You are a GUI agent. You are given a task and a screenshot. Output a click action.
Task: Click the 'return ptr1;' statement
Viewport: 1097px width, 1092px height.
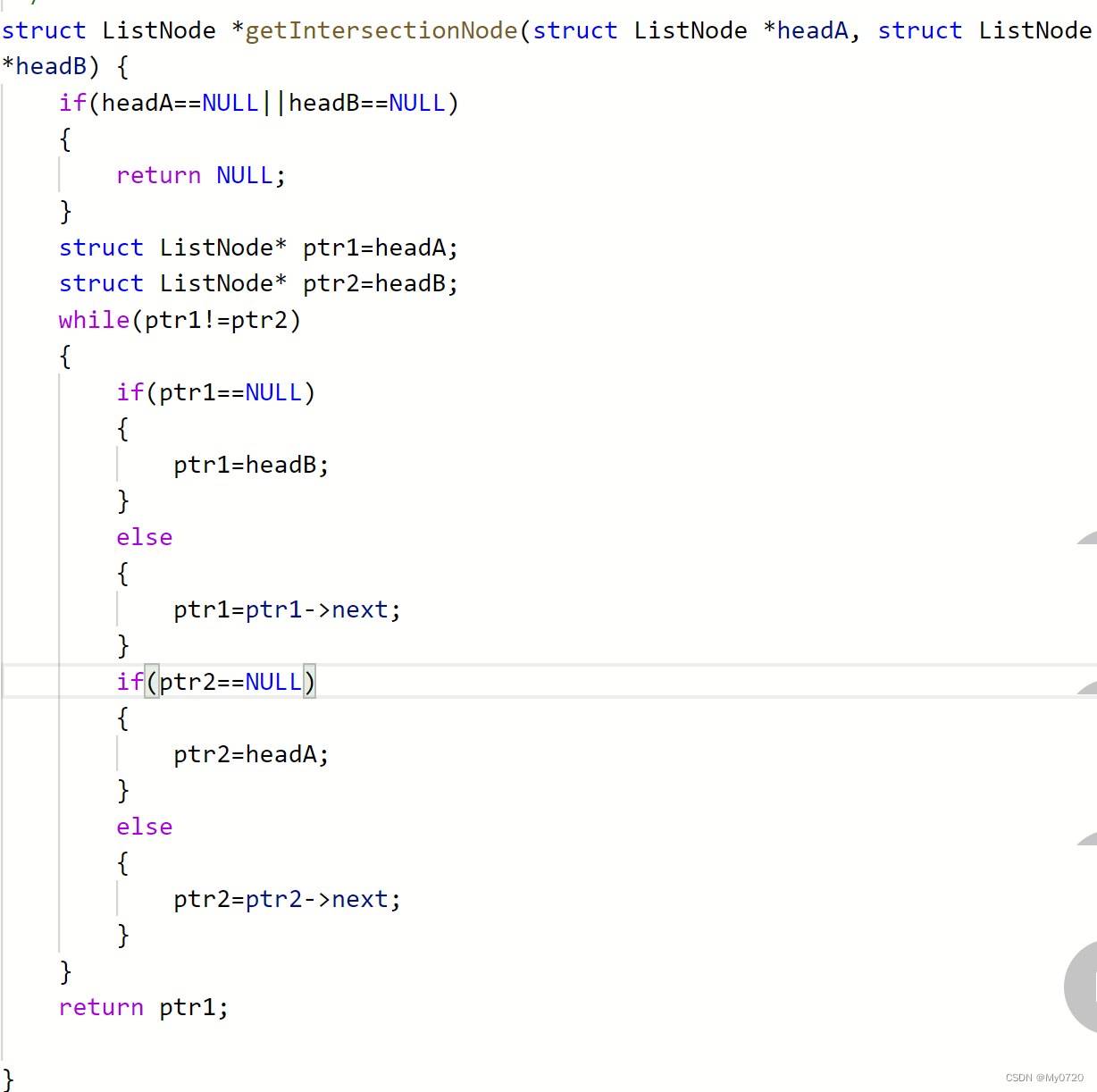coord(144,1007)
